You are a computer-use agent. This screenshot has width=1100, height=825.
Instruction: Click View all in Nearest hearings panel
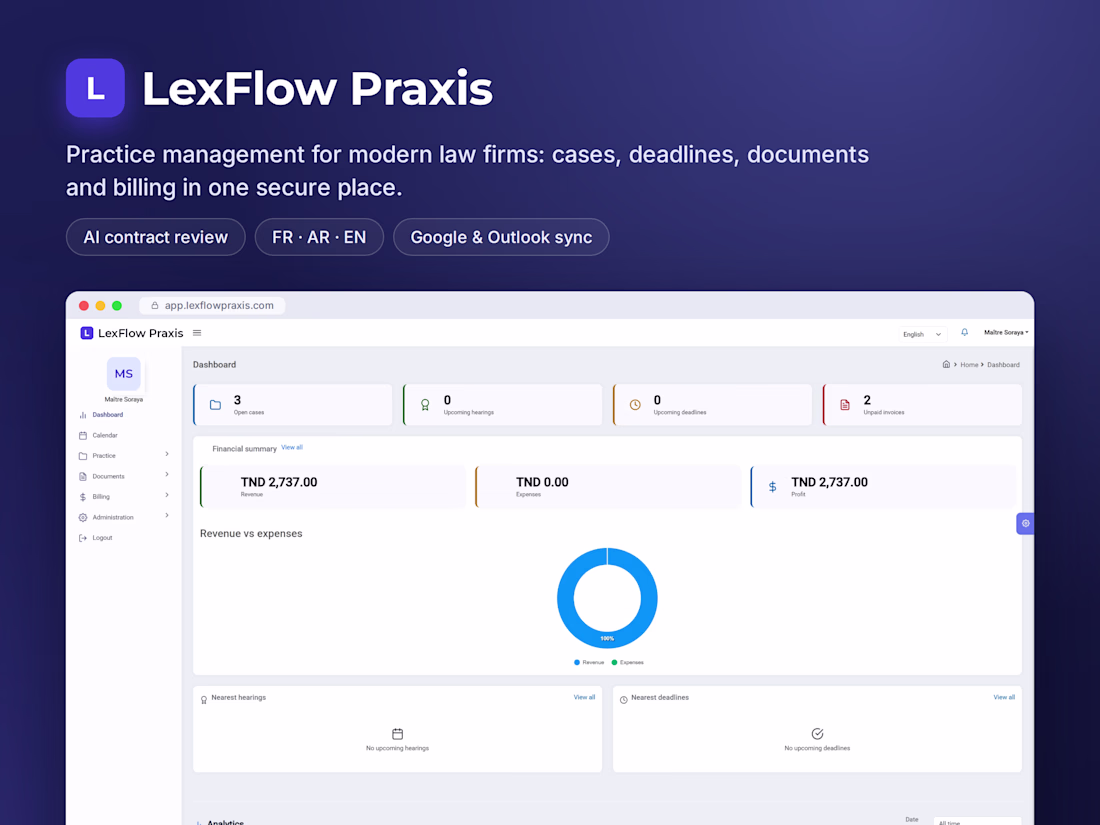point(584,697)
